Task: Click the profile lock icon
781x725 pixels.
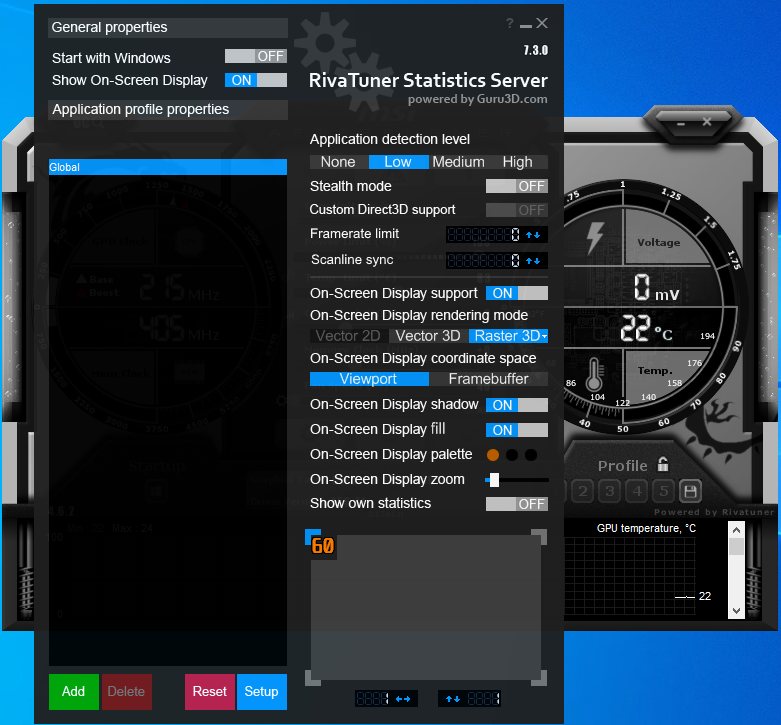Action: pyautogui.click(x=662, y=464)
